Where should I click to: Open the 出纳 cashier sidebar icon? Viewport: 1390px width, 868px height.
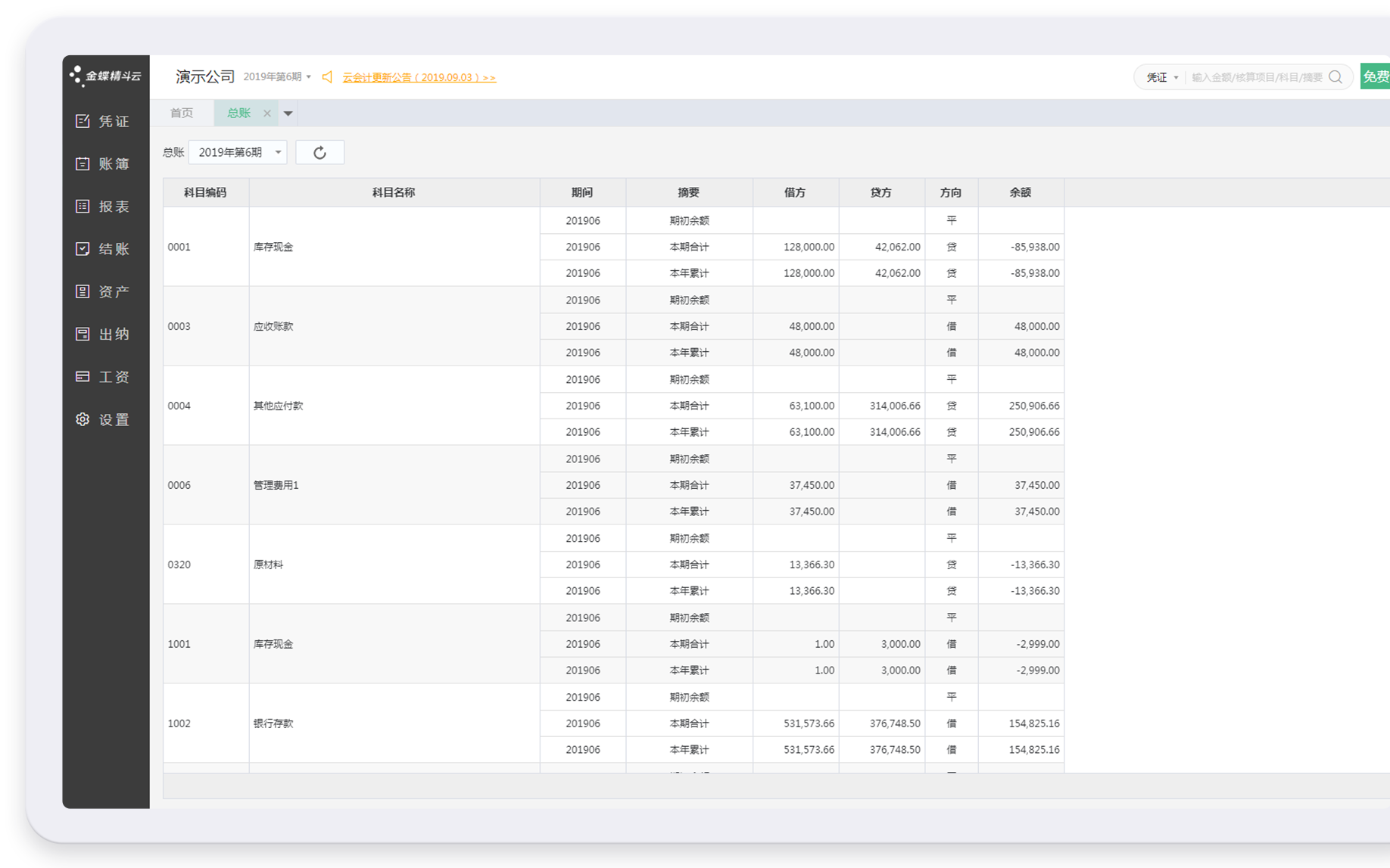tap(83, 334)
